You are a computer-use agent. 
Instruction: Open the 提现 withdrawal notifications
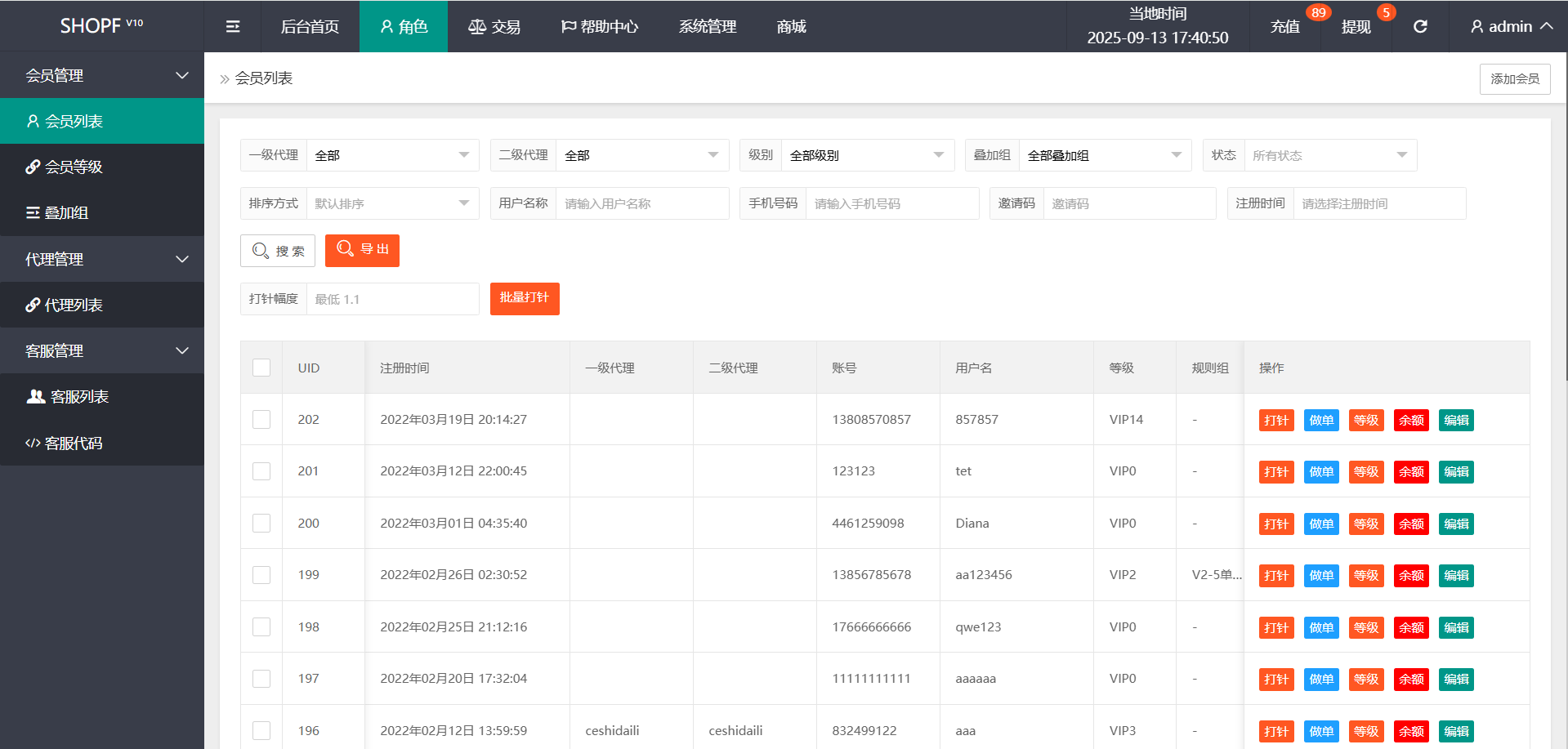click(1356, 27)
